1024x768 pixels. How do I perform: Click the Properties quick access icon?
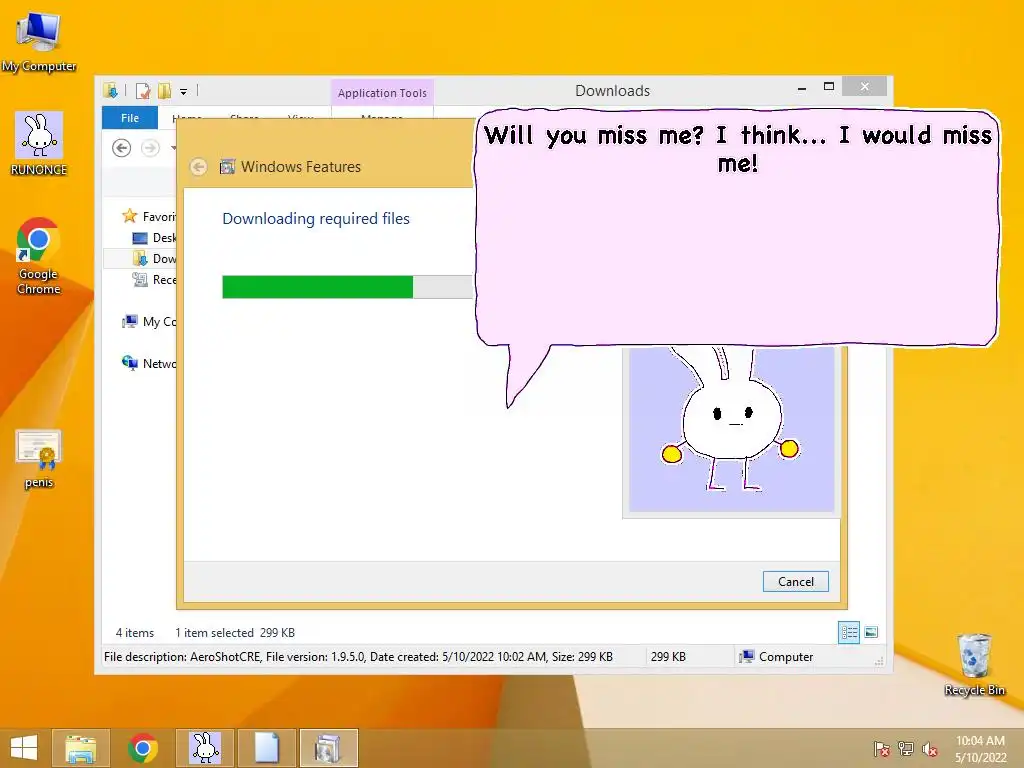(143, 91)
